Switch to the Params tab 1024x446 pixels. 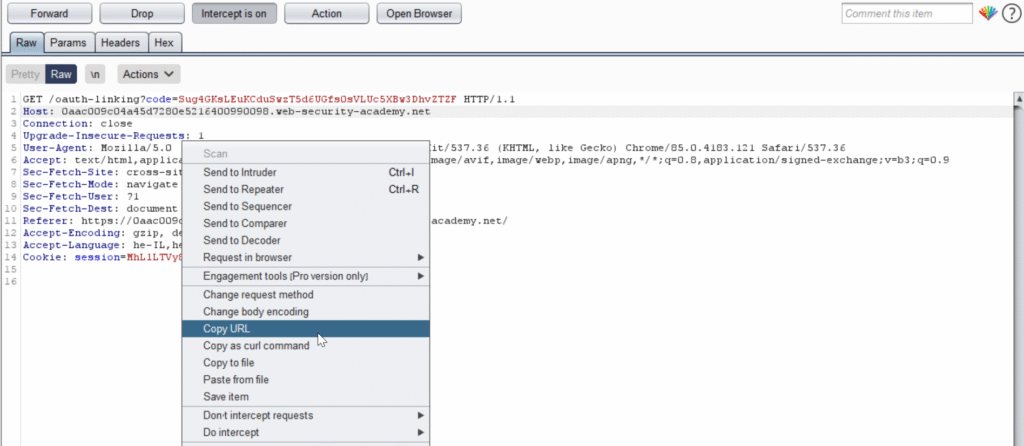[68, 43]
